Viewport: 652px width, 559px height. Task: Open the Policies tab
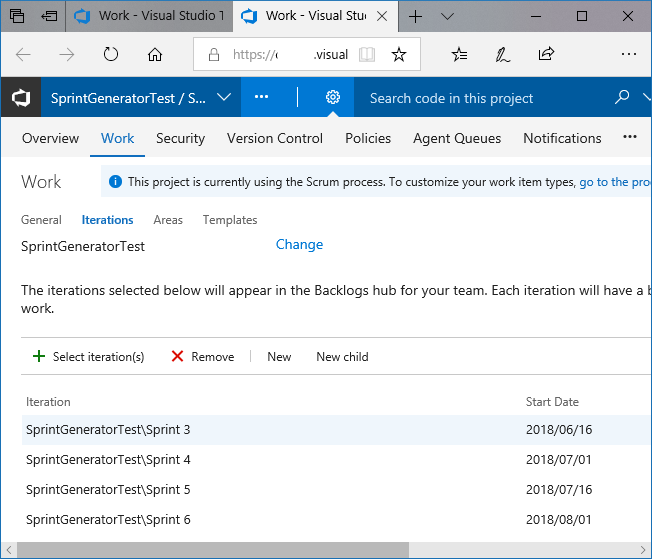[x=368, y=138]
